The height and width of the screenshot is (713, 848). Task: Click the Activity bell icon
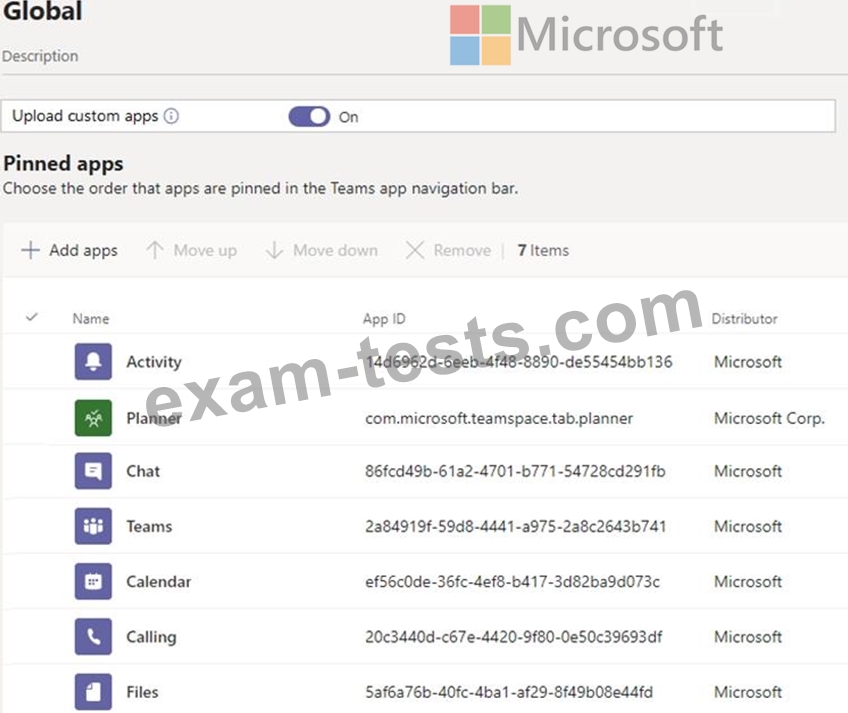93,361
